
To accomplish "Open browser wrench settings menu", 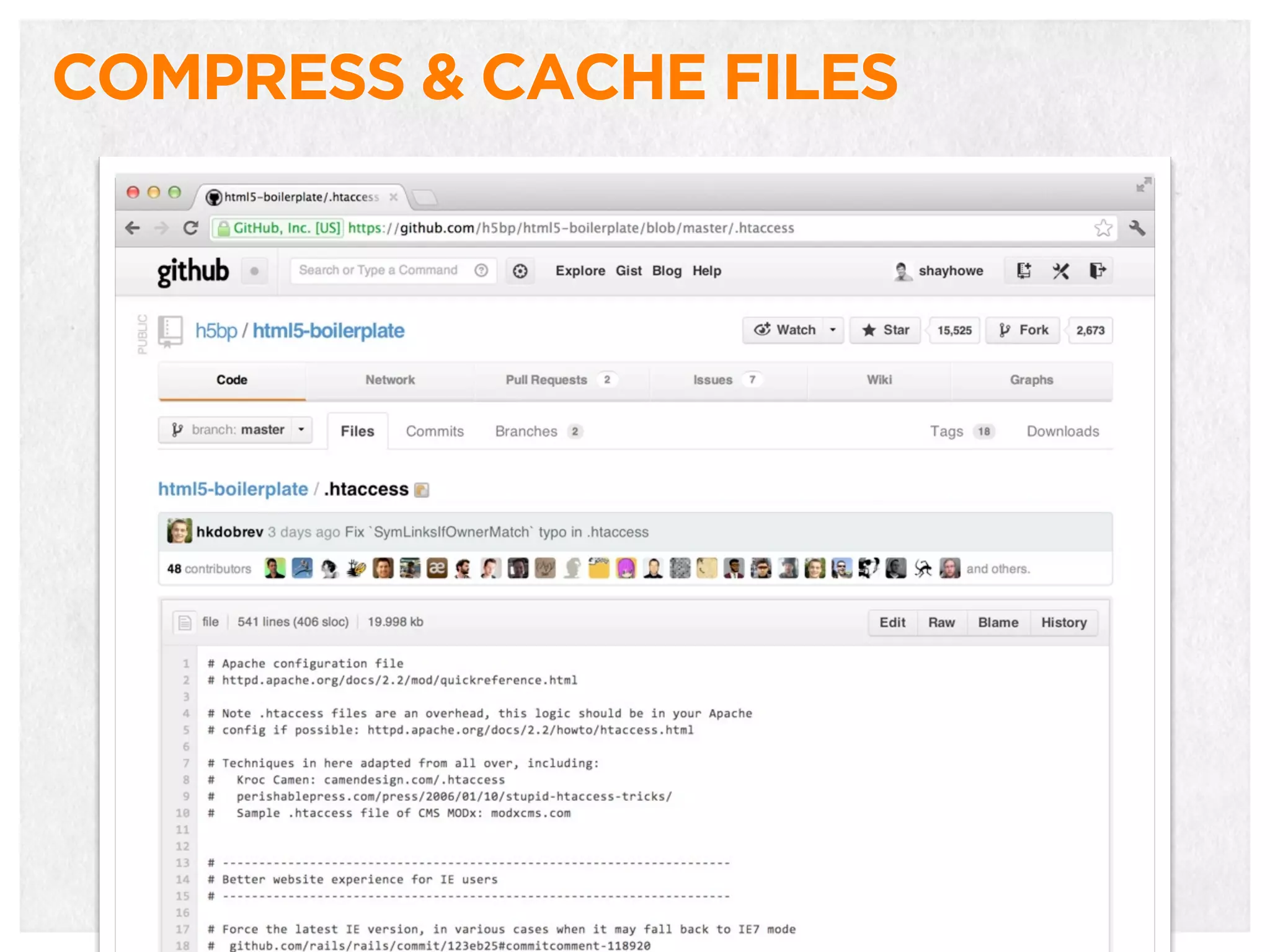I will [x=1137, y=228].
